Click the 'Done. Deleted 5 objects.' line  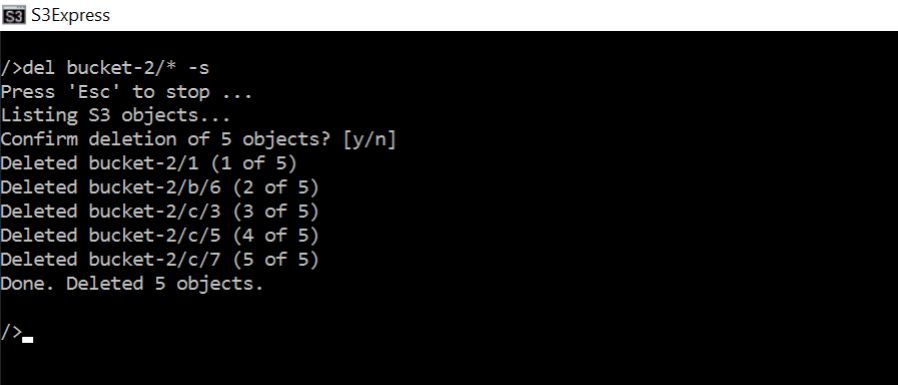[x=132, y=284]
